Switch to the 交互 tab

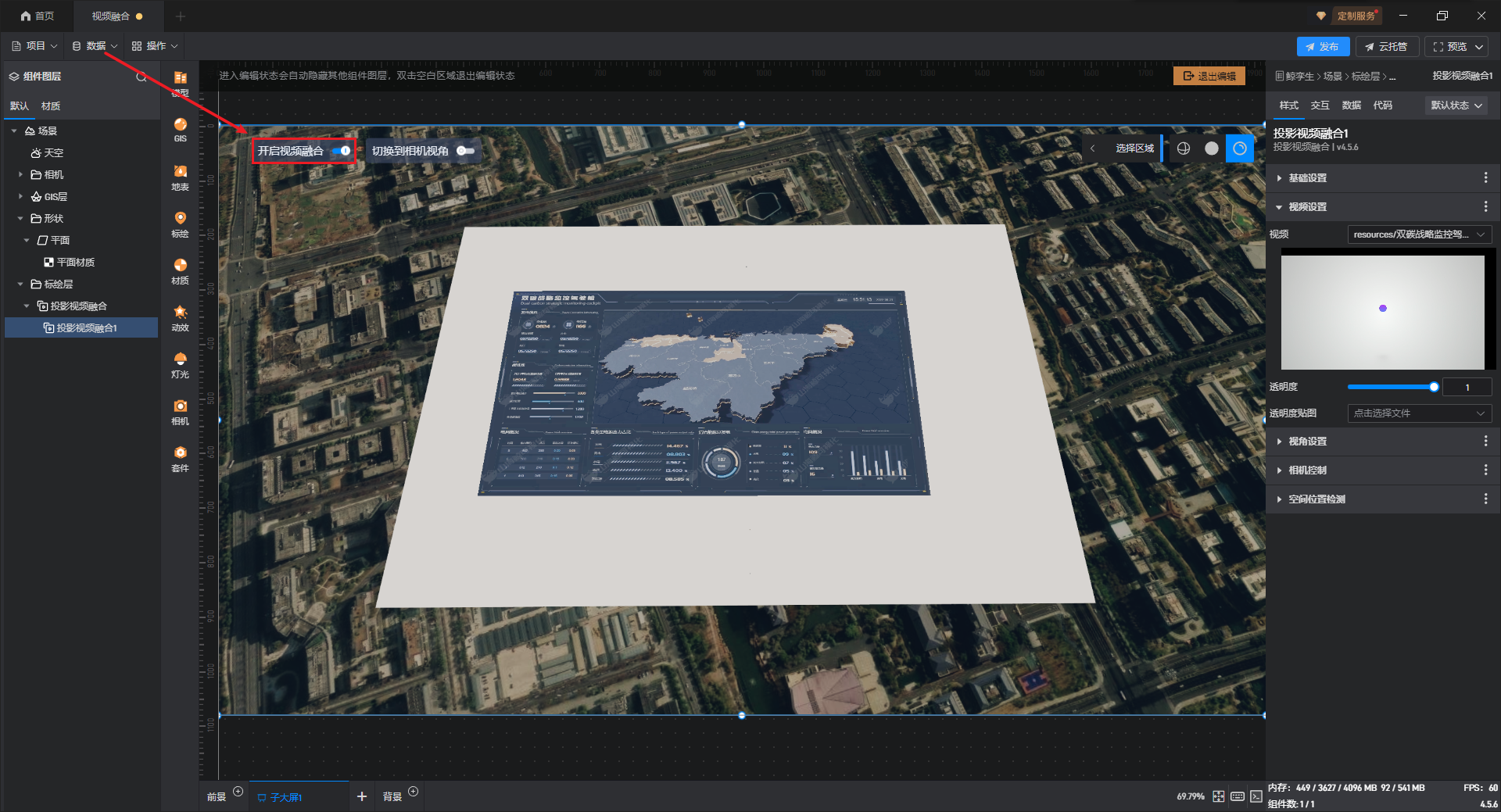[x=1320, y=106]
